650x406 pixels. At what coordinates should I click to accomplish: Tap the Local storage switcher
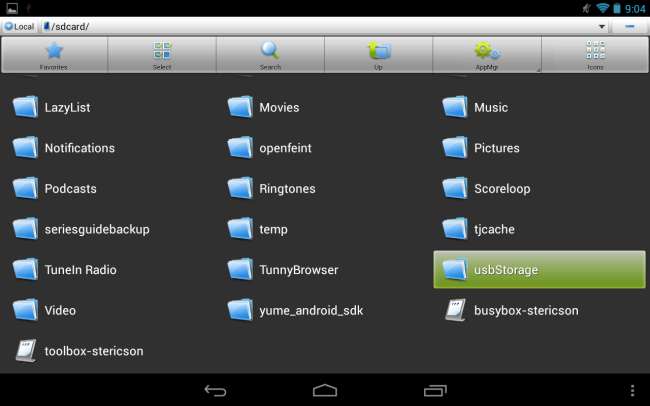click(19, 27)
